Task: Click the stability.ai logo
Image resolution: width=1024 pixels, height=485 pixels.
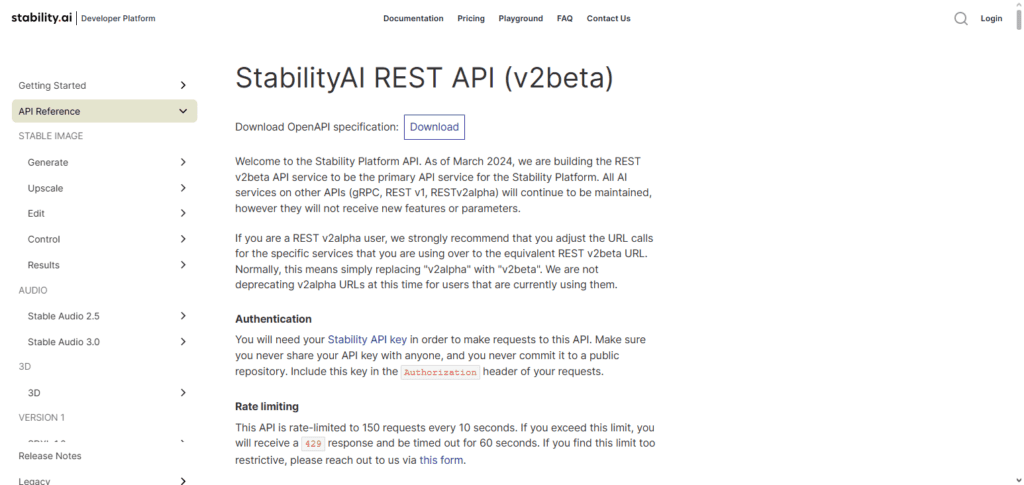Action: point(41,18)
